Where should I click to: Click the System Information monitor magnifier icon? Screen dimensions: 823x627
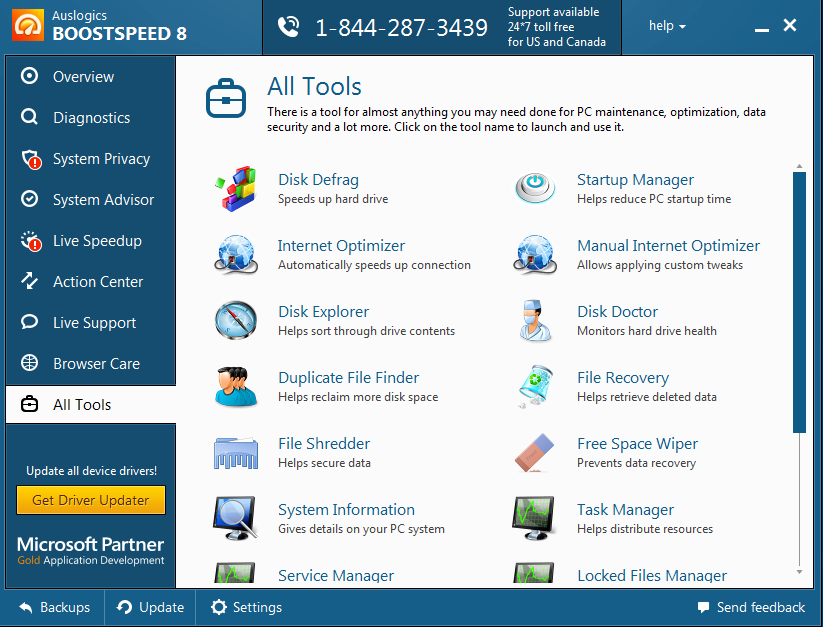point(236,518)
